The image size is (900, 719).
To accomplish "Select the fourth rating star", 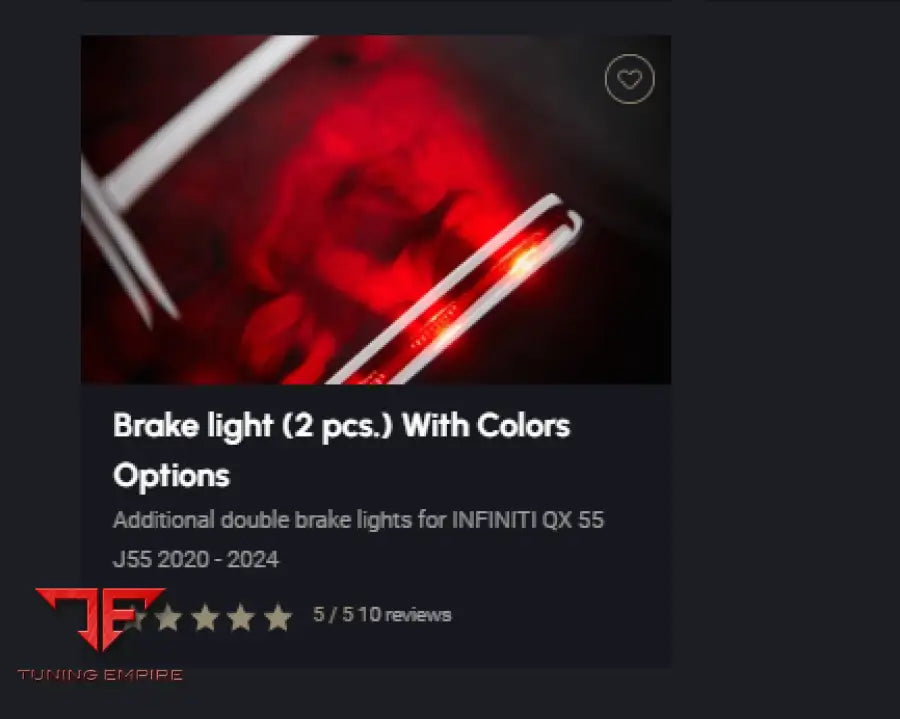I will click(x=241, y=617).
